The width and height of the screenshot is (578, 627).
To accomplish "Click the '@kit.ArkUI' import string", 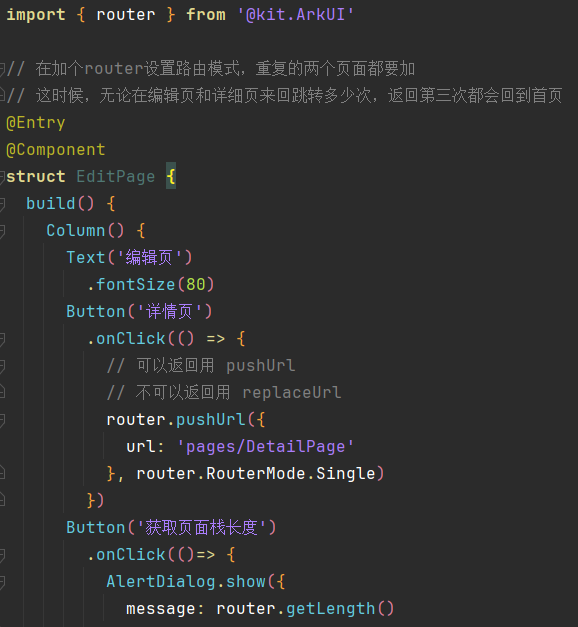I will pos(296,15).
